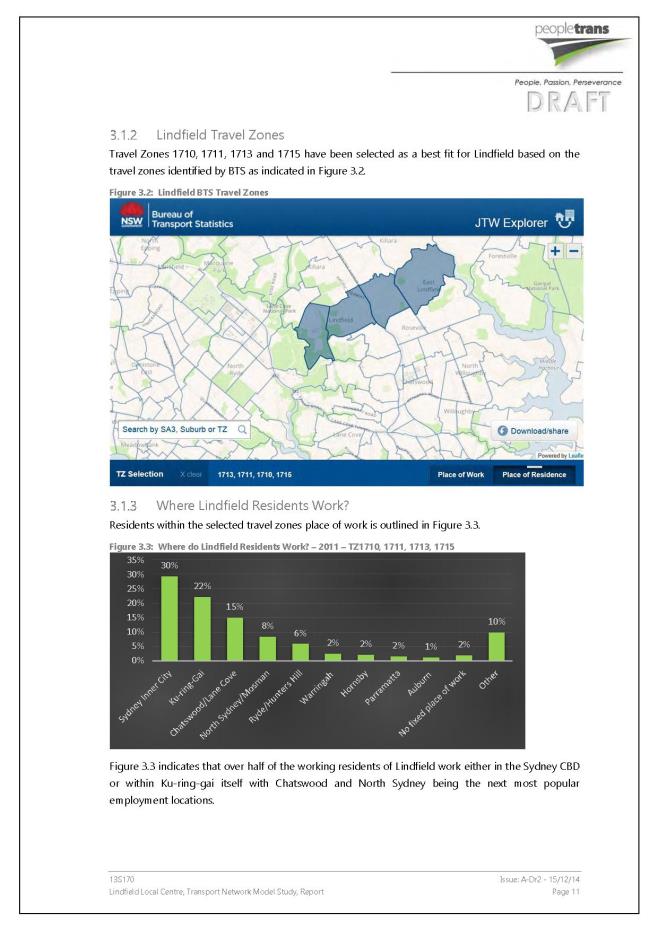Click the Other 10% bar
658x930 pixels.
coord(497,646)
